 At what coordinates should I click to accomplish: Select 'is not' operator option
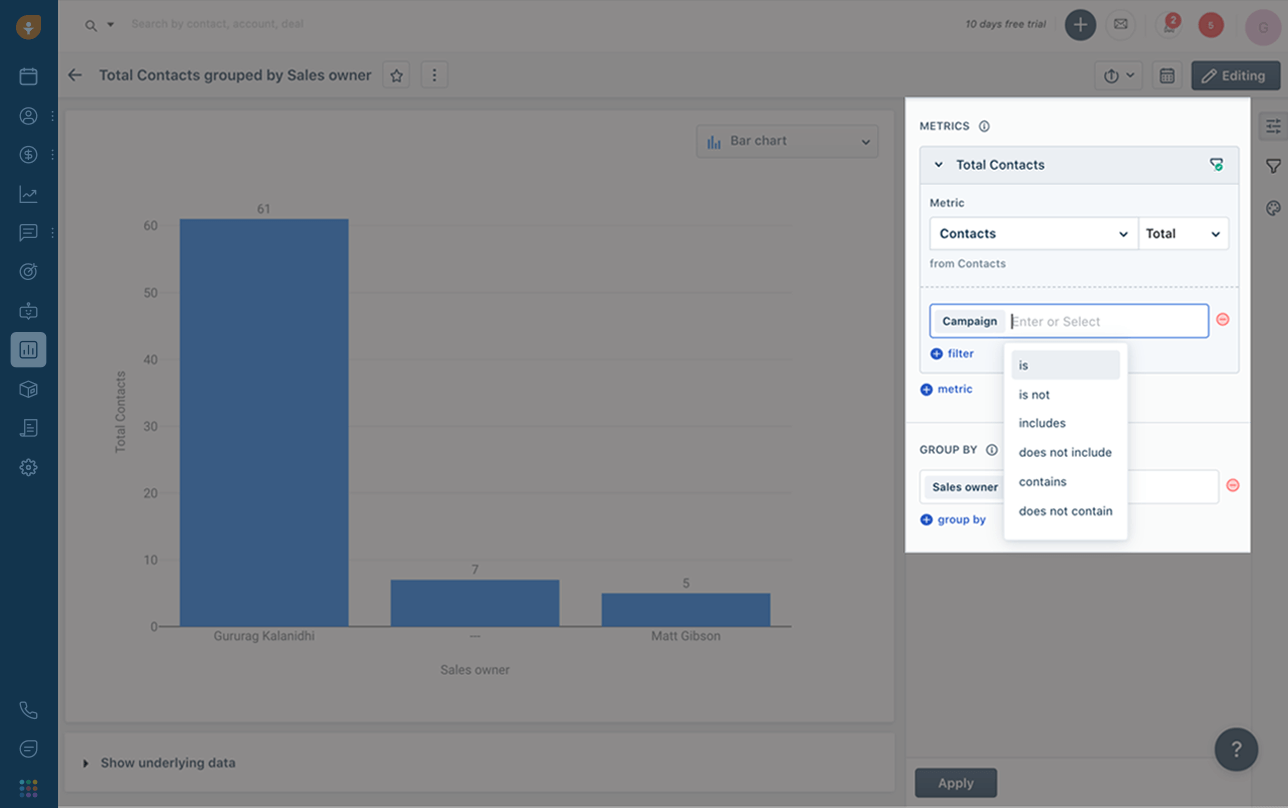pos(1034,395)
